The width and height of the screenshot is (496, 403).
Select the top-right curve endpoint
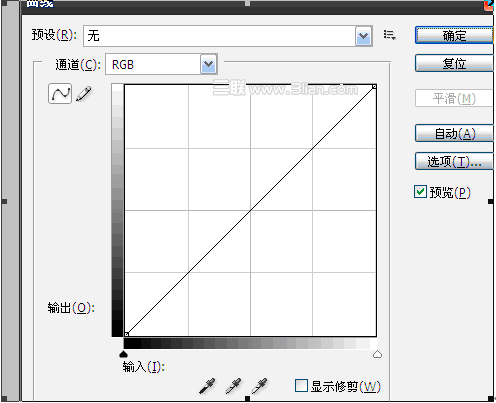pos(374,87)
